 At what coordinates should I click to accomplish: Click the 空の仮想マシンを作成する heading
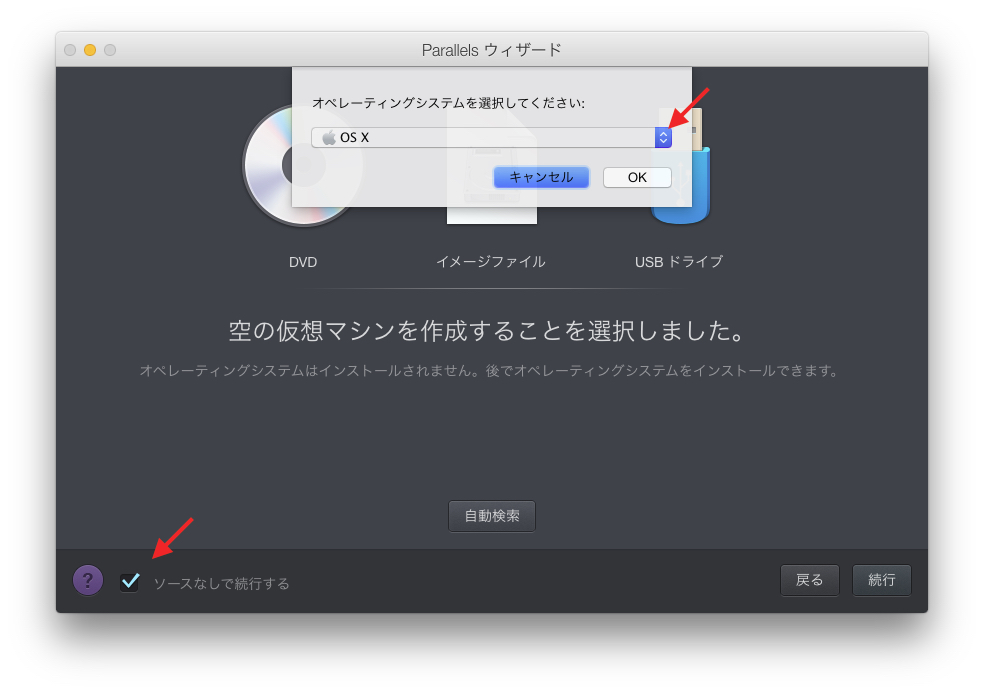[487, 331]
